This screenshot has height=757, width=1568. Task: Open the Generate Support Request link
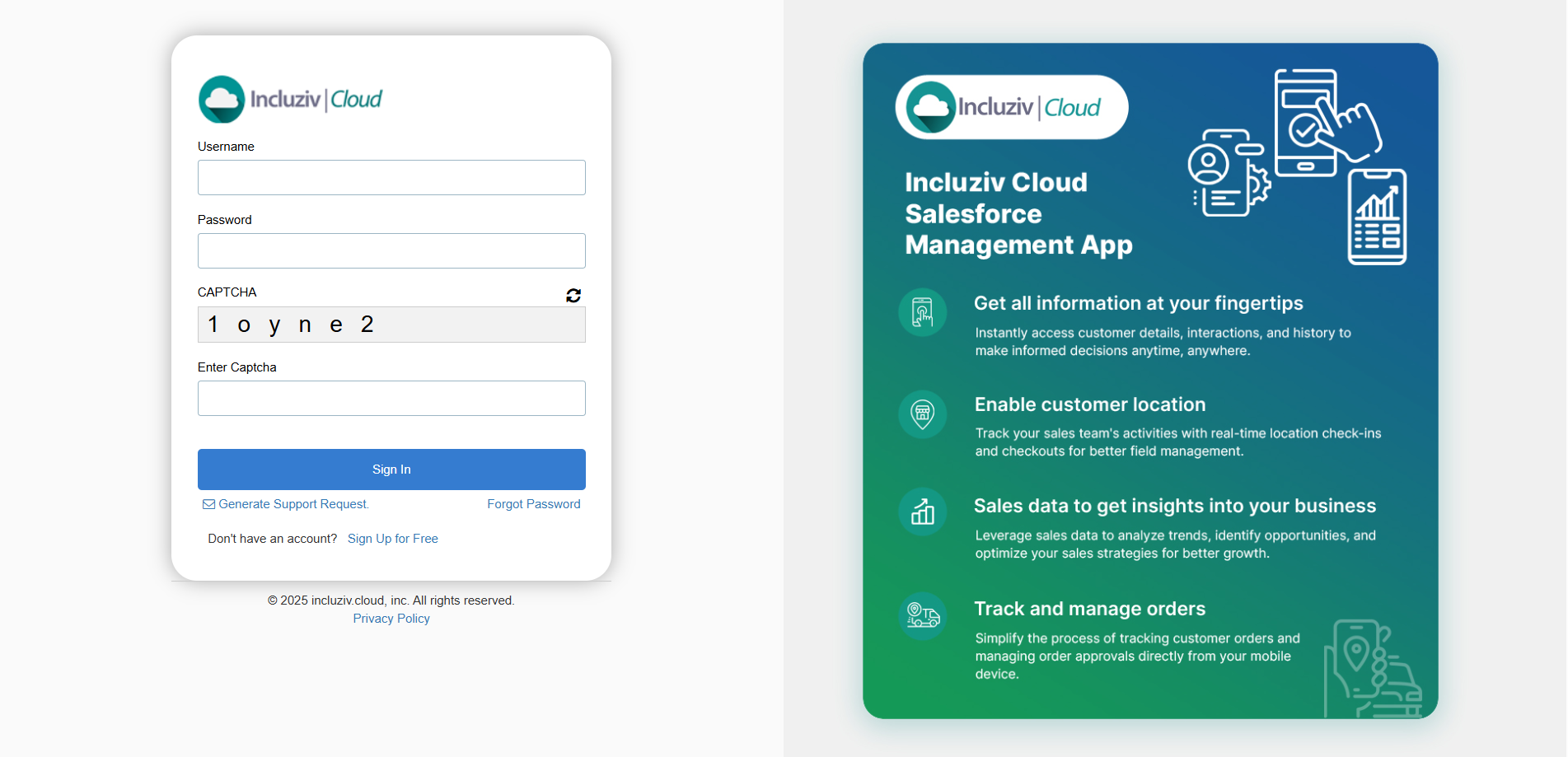[293, 504]
